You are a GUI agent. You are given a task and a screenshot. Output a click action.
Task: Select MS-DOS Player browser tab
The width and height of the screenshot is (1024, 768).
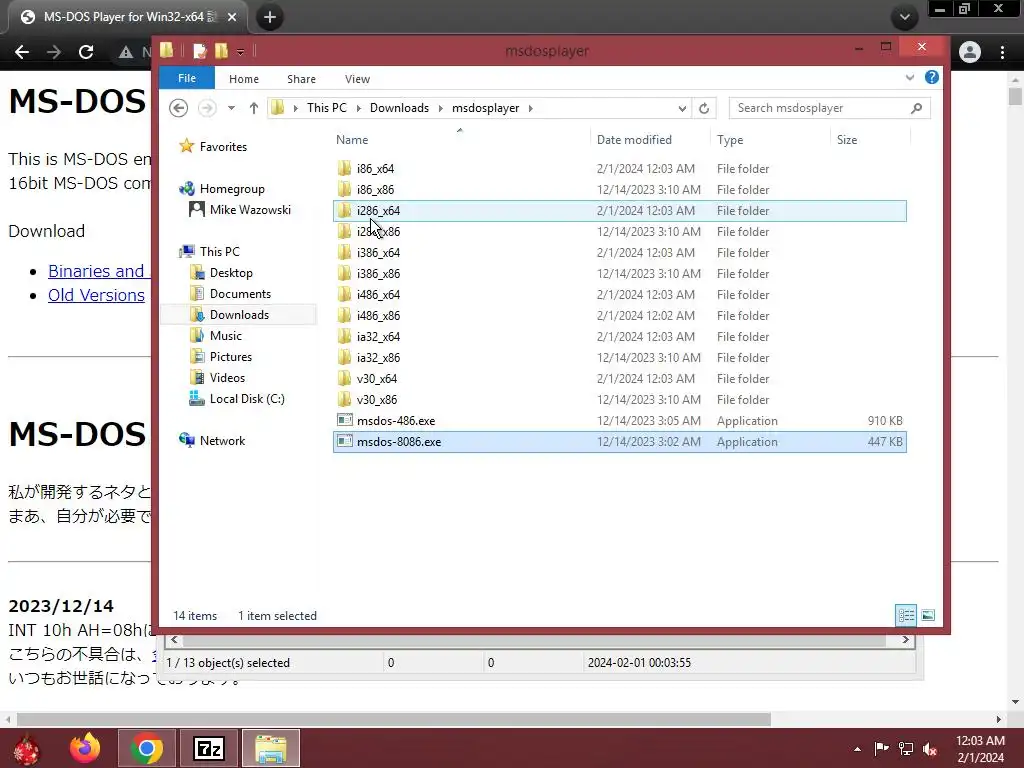tap(127, 18)
